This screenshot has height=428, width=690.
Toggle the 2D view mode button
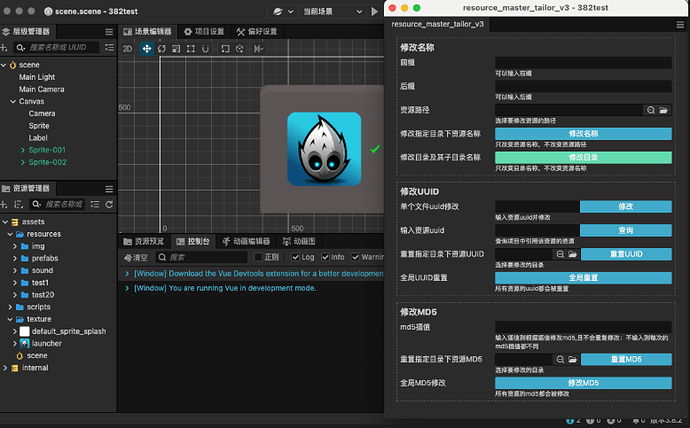tap(128, 49)
